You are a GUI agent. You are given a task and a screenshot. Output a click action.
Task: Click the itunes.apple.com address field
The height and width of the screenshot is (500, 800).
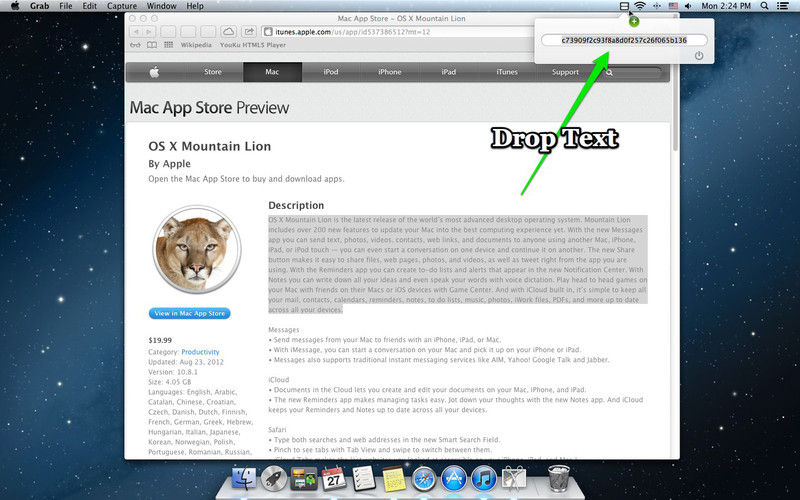coord(398,32)
